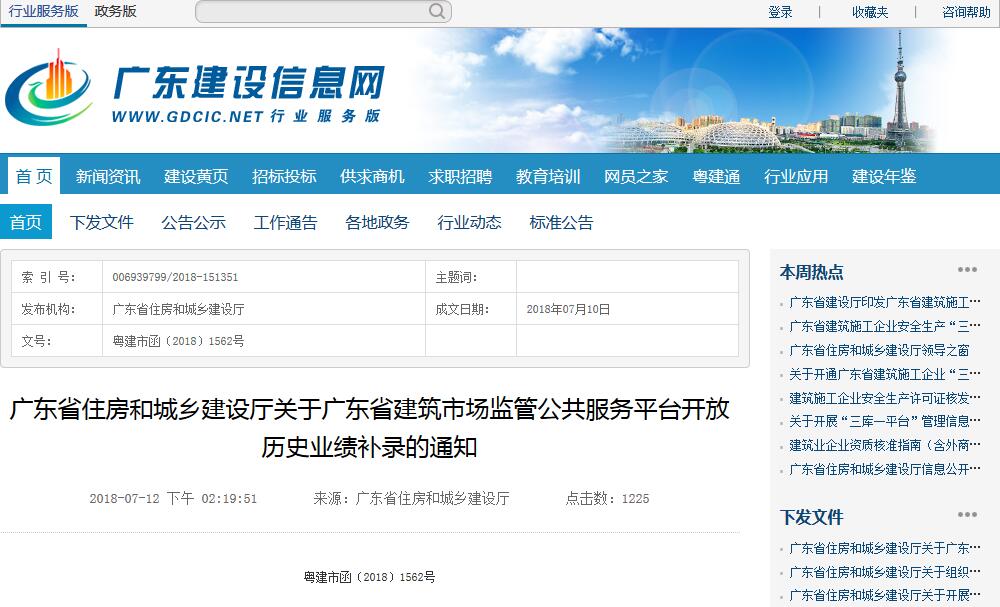Open 下发文件 link ending 关于开展
The image size is (1000, 607).
(885, 596)
